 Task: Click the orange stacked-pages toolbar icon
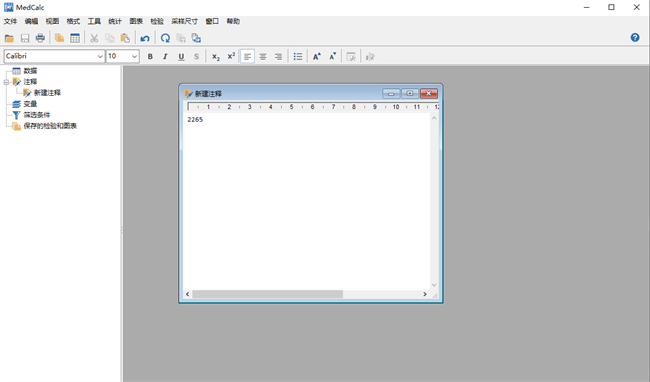59,38
